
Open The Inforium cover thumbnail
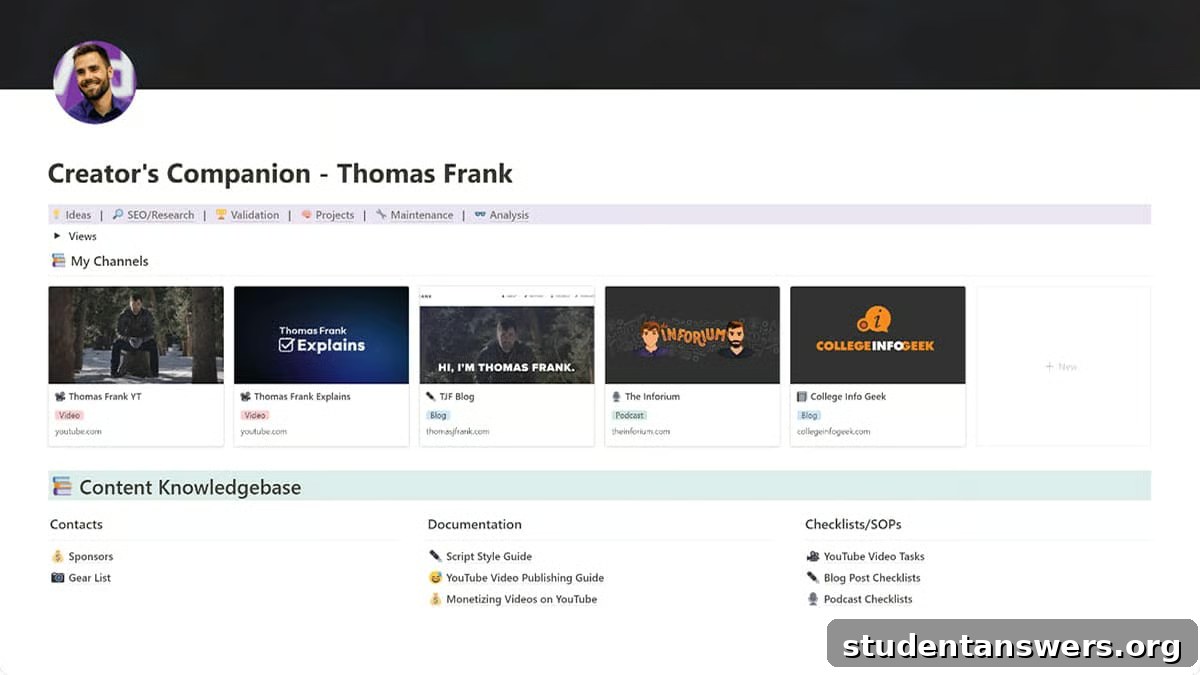pos(692,335)
